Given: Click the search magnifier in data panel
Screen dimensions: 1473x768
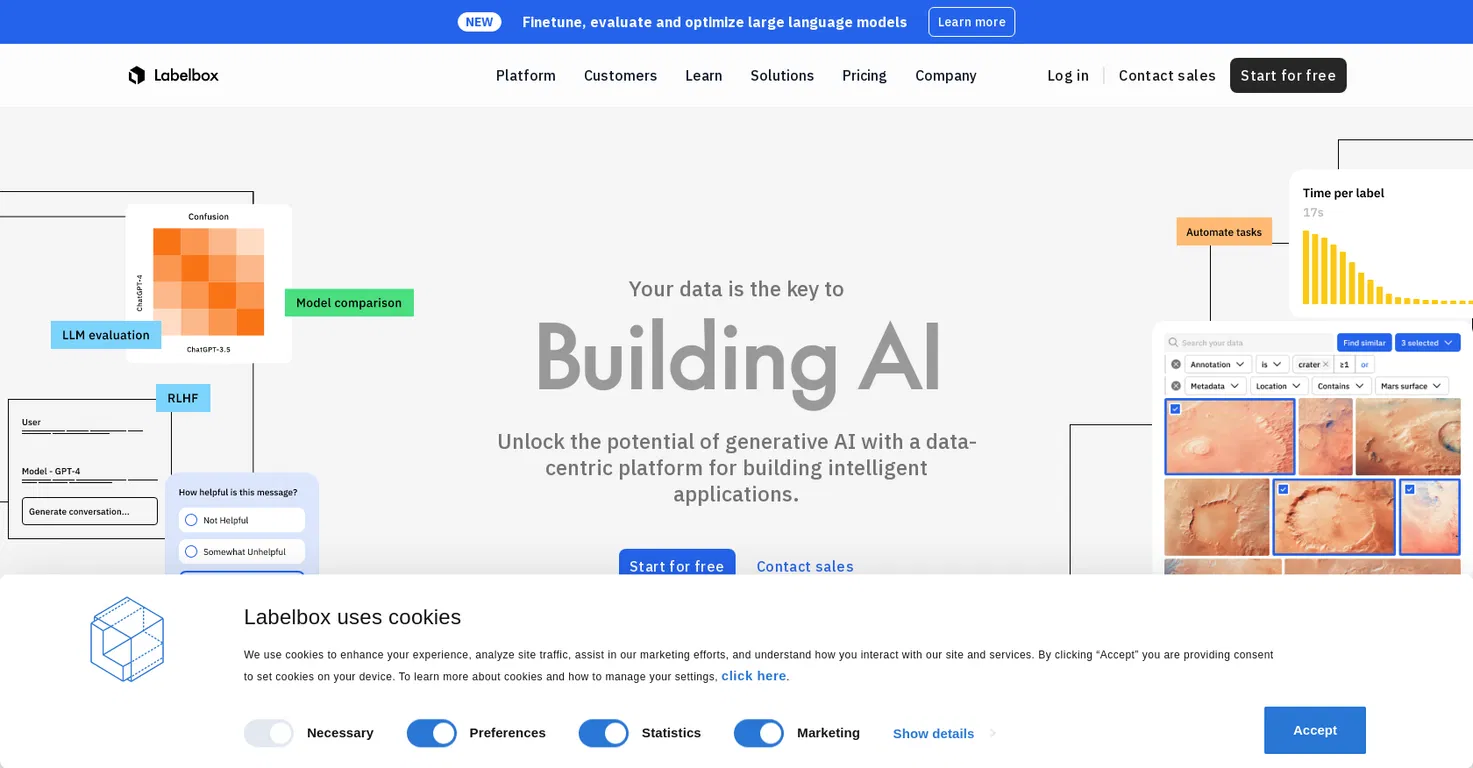Looking at the screenshot, I should click(x=1175, y=343).
